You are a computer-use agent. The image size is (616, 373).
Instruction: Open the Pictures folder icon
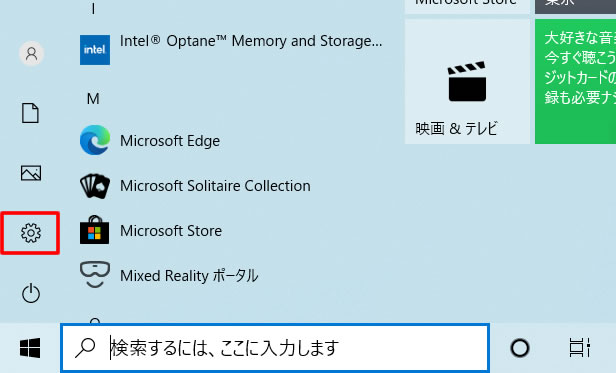(31, 173)
